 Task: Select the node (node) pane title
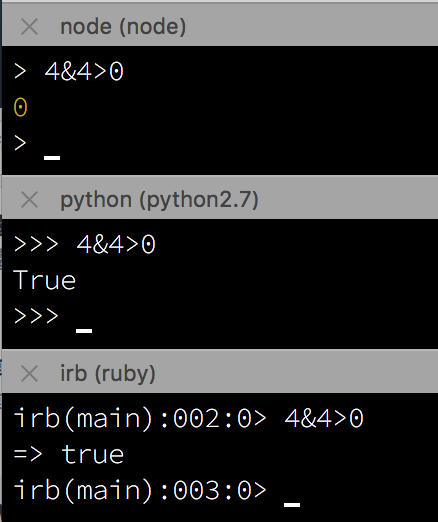pos(123,27)
